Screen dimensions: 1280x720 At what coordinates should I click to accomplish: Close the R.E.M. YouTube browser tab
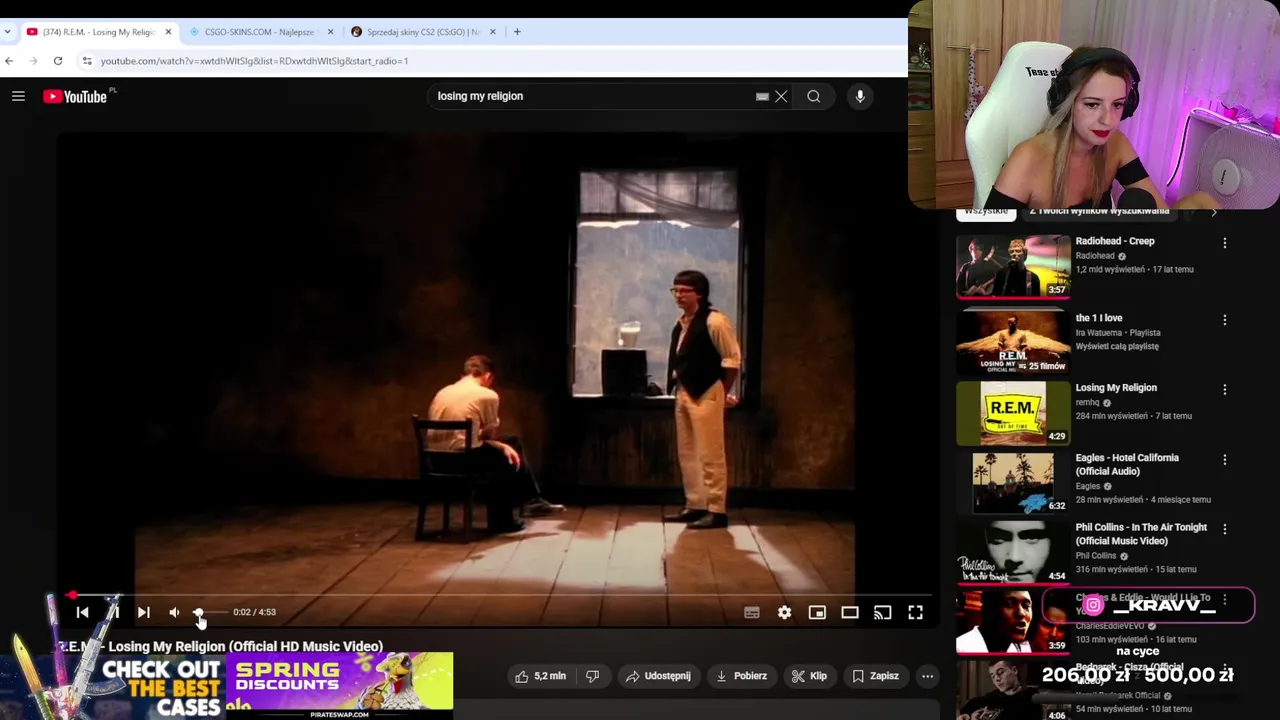(x=168, y=32)
